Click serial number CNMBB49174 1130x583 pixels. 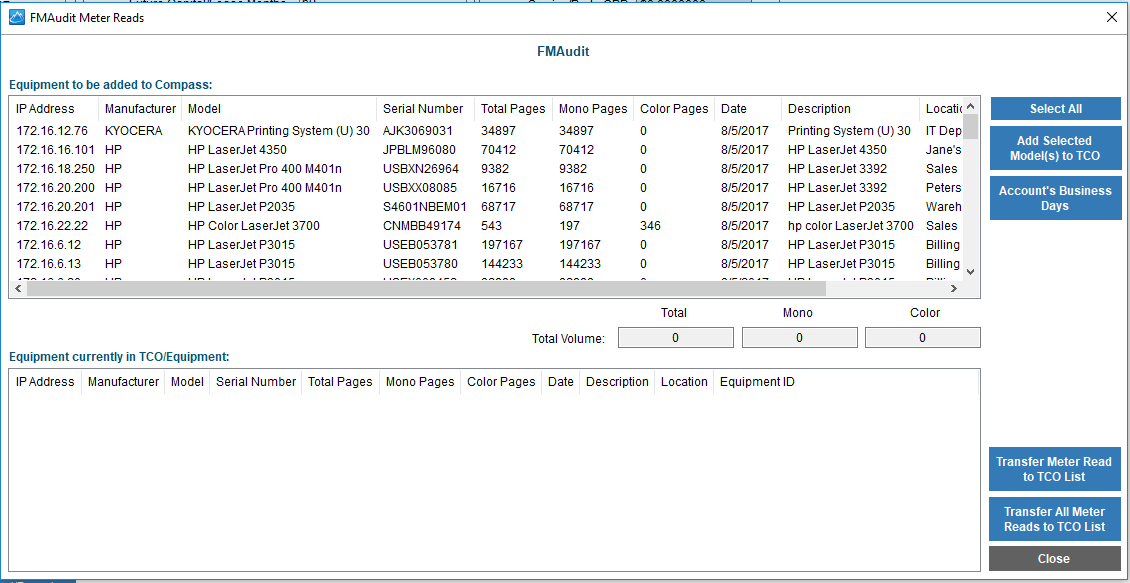pos(422,226)
